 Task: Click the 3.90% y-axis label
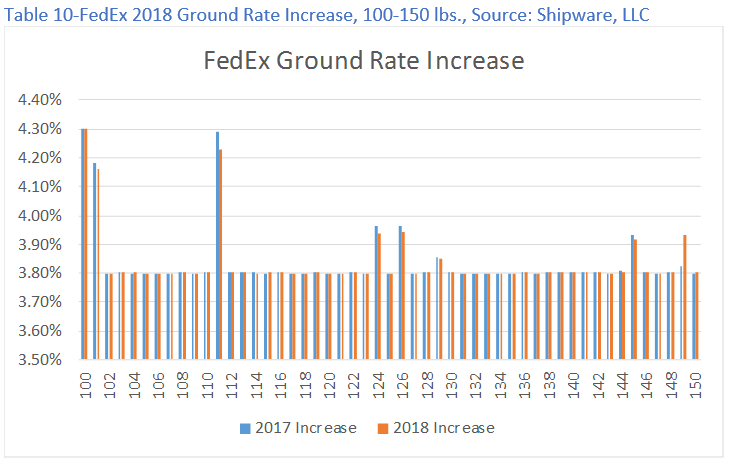click(x=40, y=244)
